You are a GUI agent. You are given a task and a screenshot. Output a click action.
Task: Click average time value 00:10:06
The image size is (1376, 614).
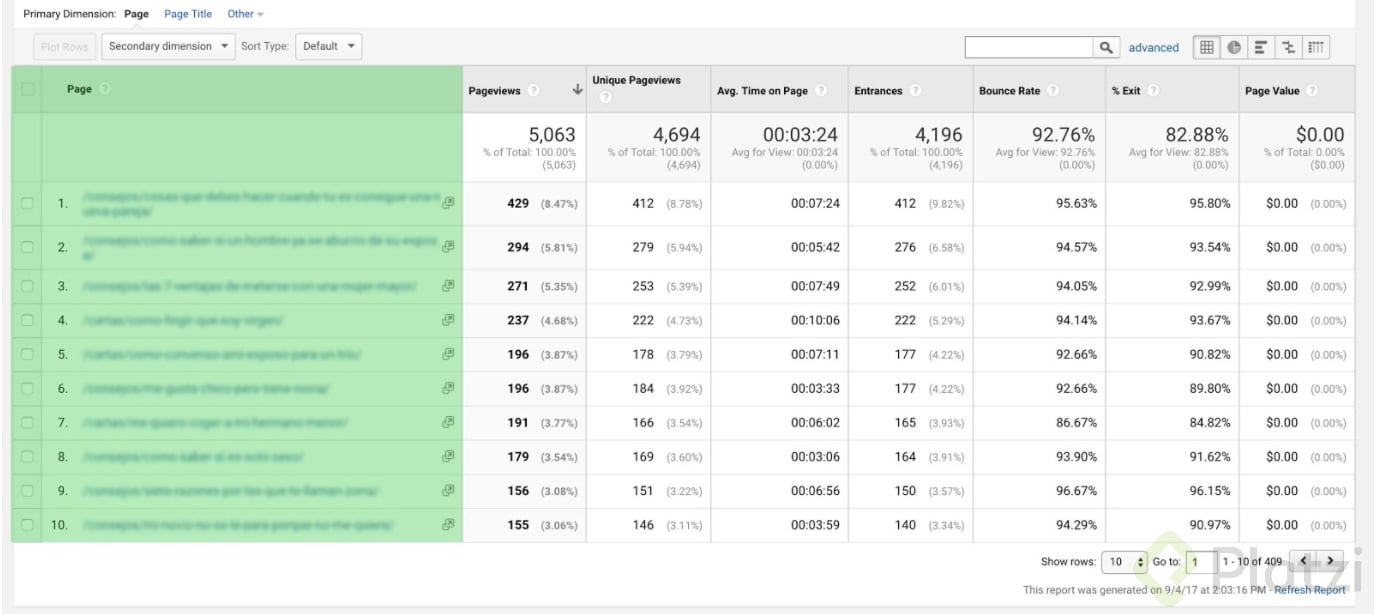click(x=815, y=320)
